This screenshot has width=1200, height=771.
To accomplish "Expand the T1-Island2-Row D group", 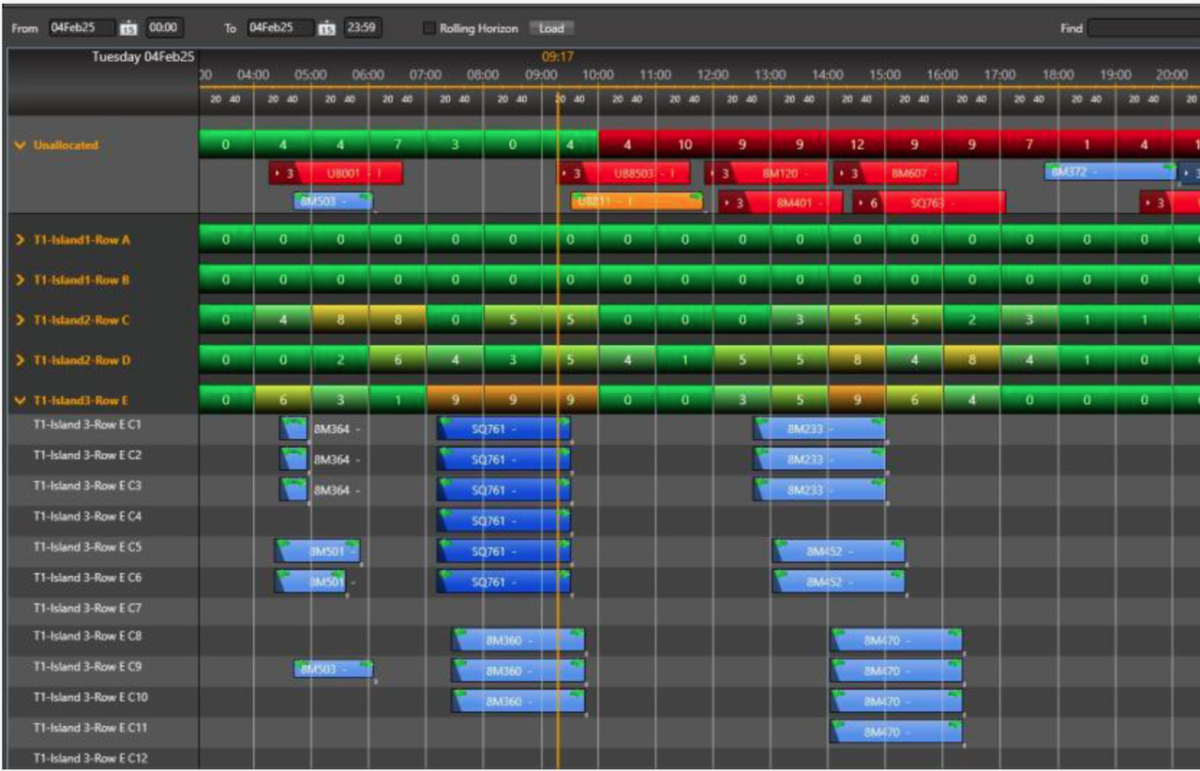I will pos(20,360).
